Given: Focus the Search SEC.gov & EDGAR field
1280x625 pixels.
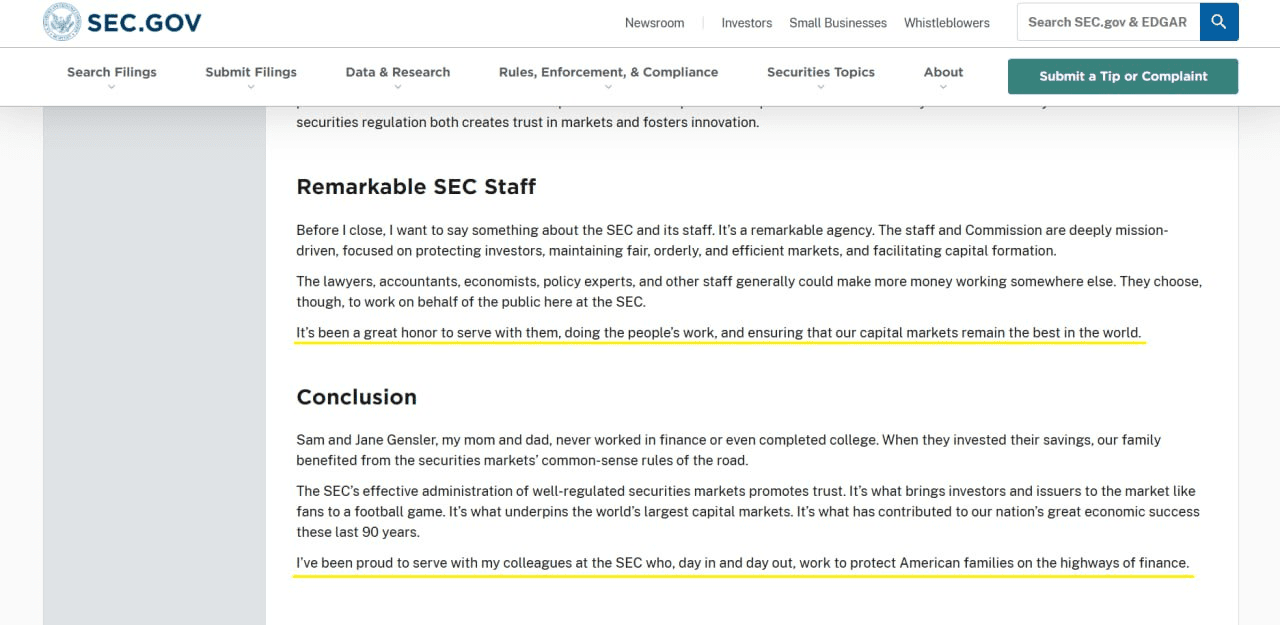Looking at the screenshot, I should pos(1108,22).
